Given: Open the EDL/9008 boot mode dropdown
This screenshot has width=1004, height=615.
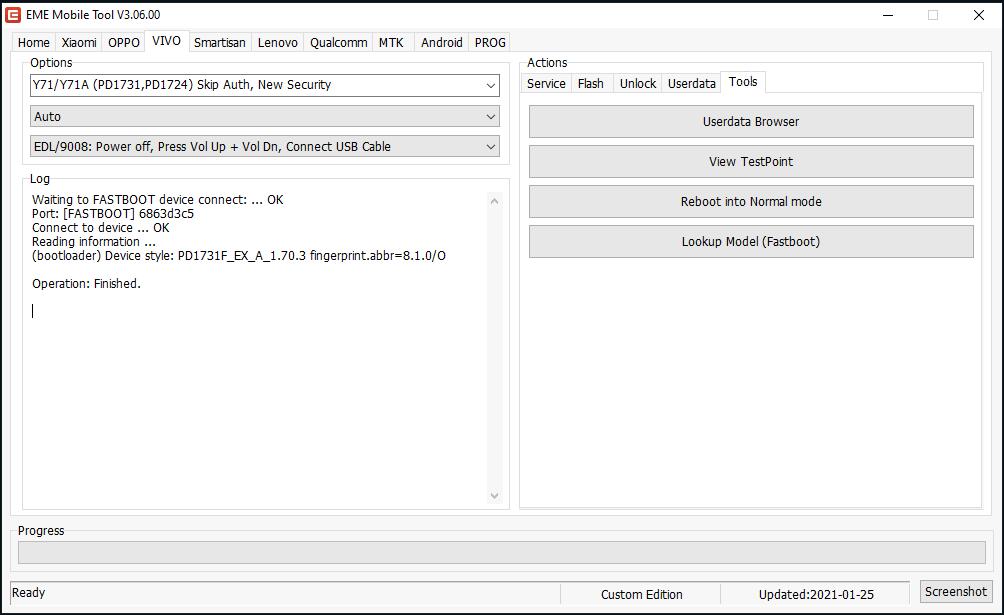Looking at the screenshot, I should pyautogui.click(x=264, y=146).
